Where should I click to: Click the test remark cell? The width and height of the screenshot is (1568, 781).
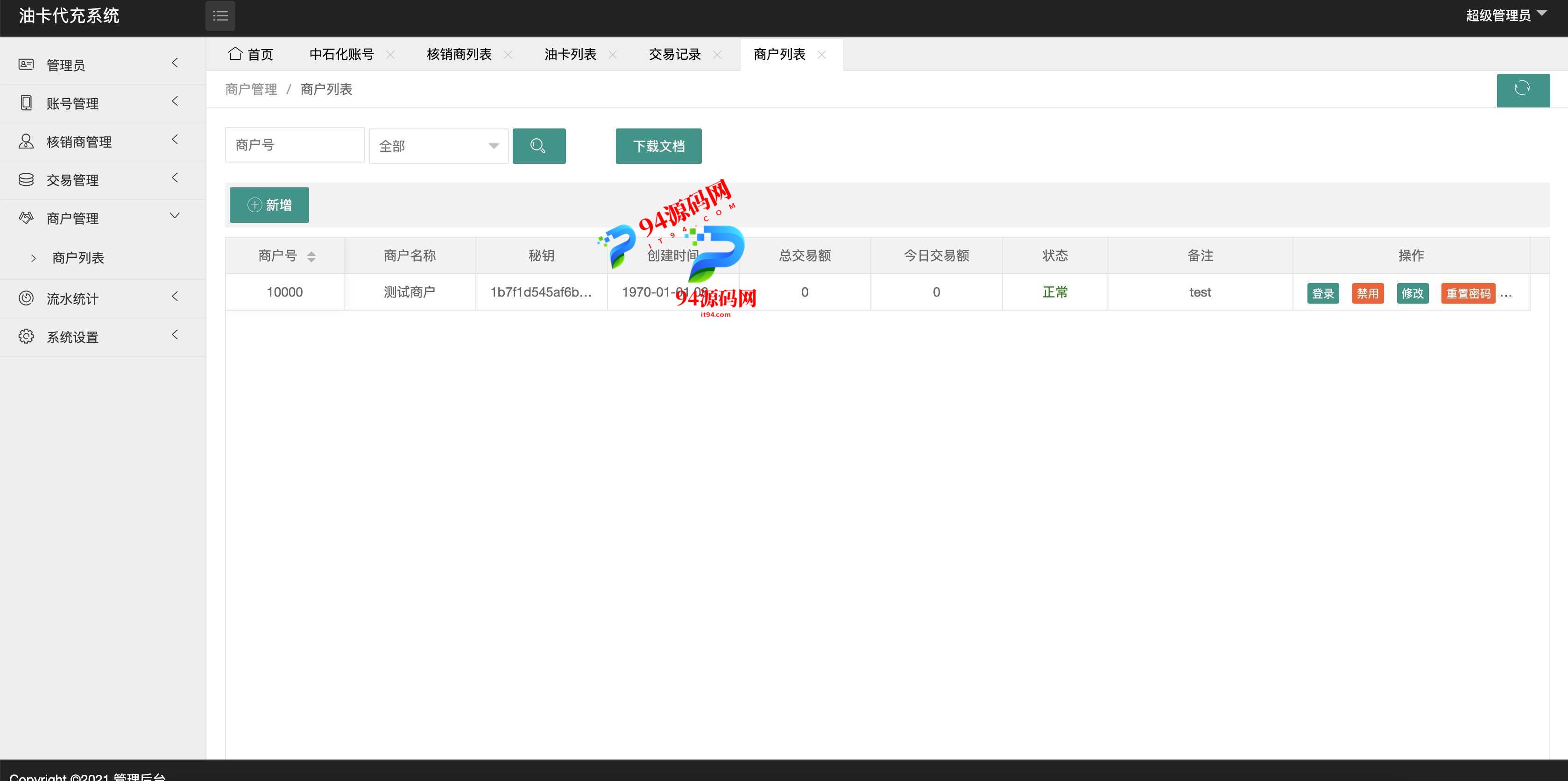1200,292
